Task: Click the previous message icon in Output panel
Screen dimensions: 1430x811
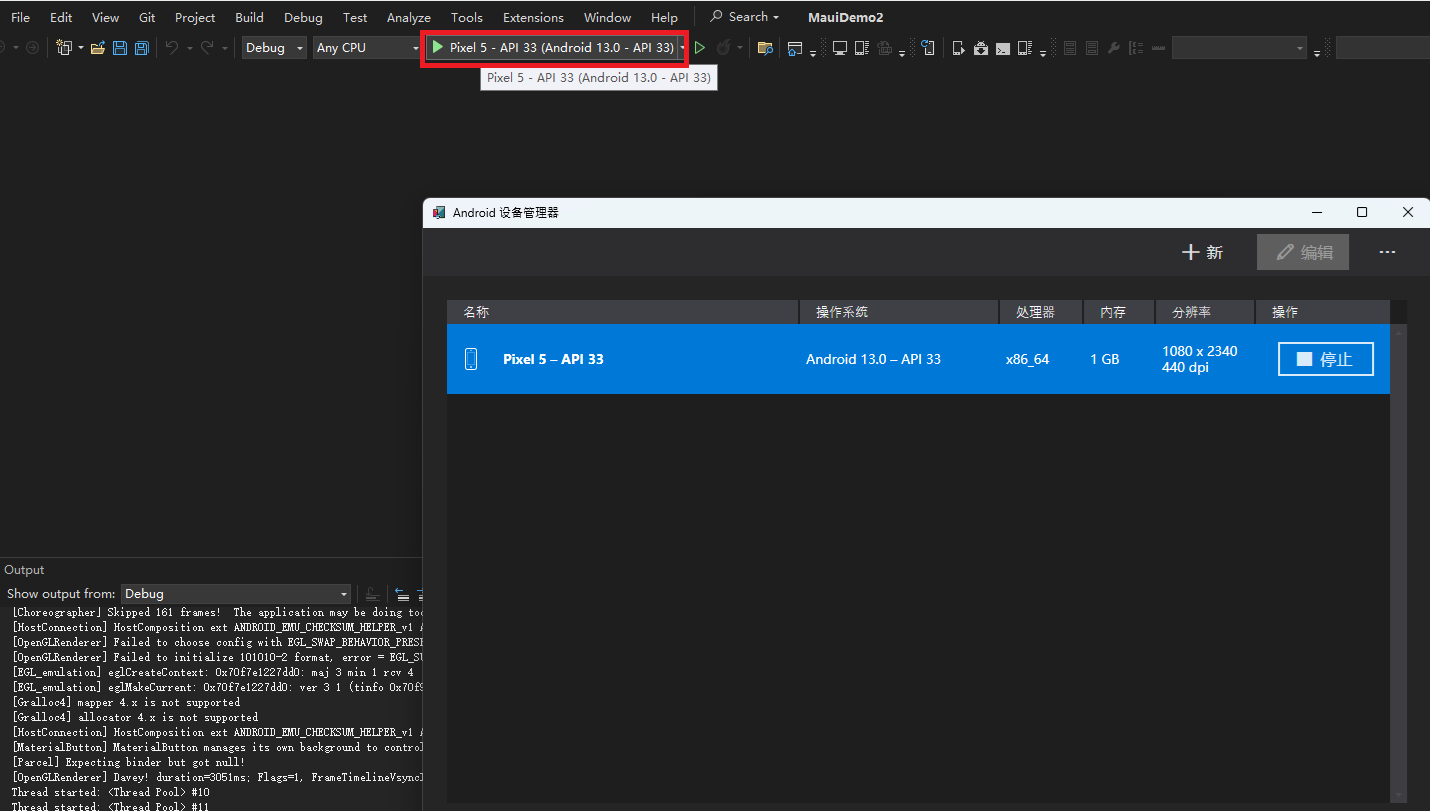Action: [402, 594]
